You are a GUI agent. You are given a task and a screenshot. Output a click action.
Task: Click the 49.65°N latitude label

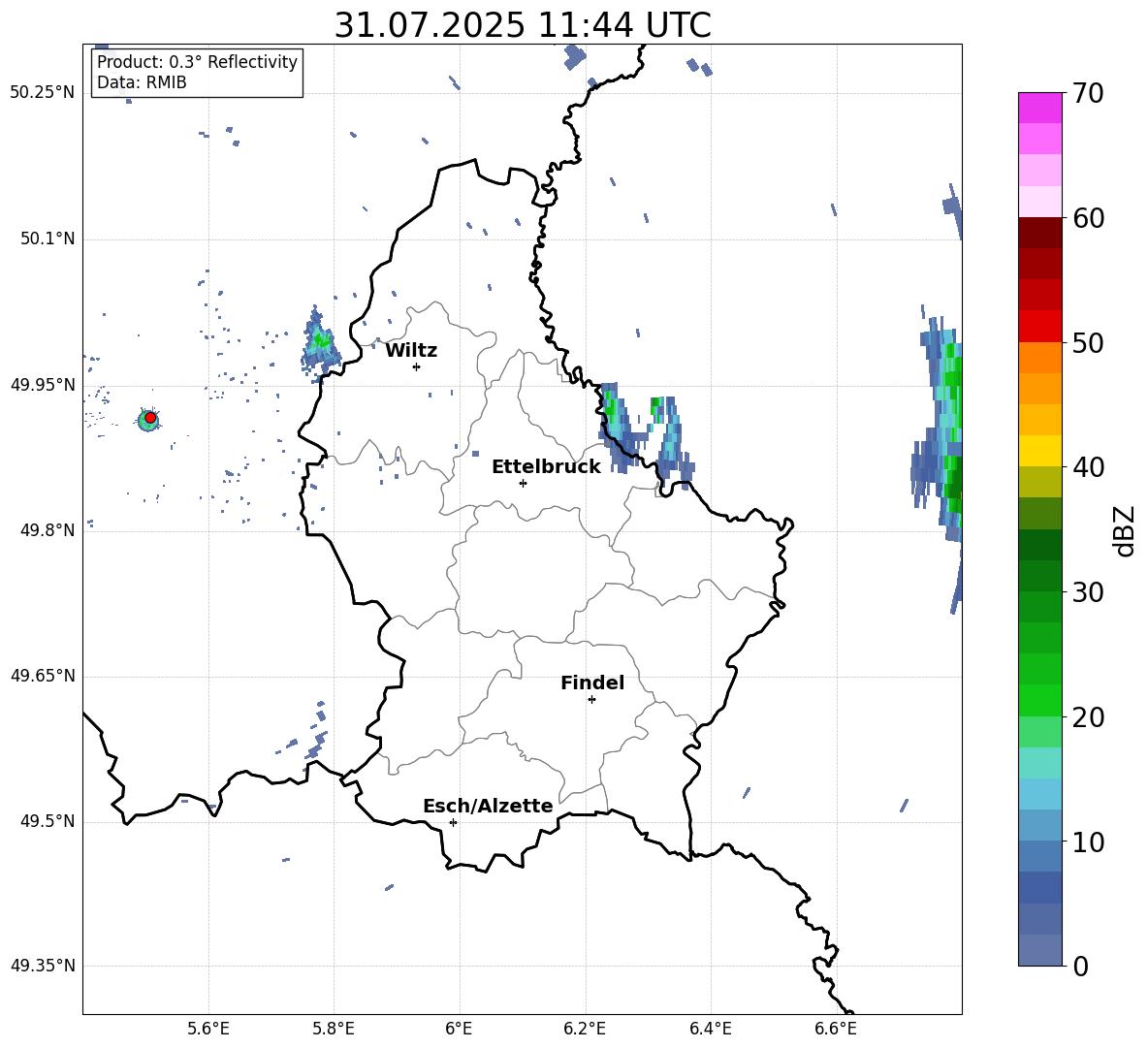[x=43, y=676]
